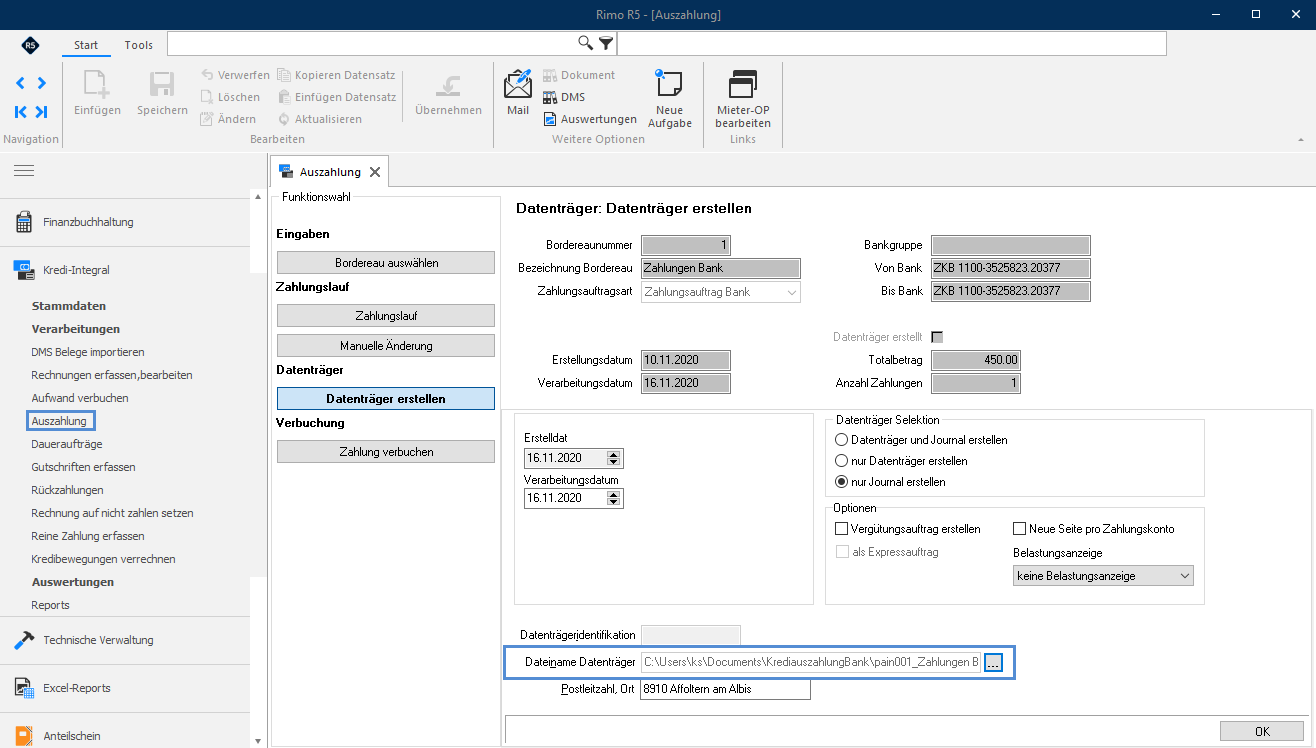The image size is (1316, 748).
Task: Click Ändern edit icon
Action: [x=207, y=119]
